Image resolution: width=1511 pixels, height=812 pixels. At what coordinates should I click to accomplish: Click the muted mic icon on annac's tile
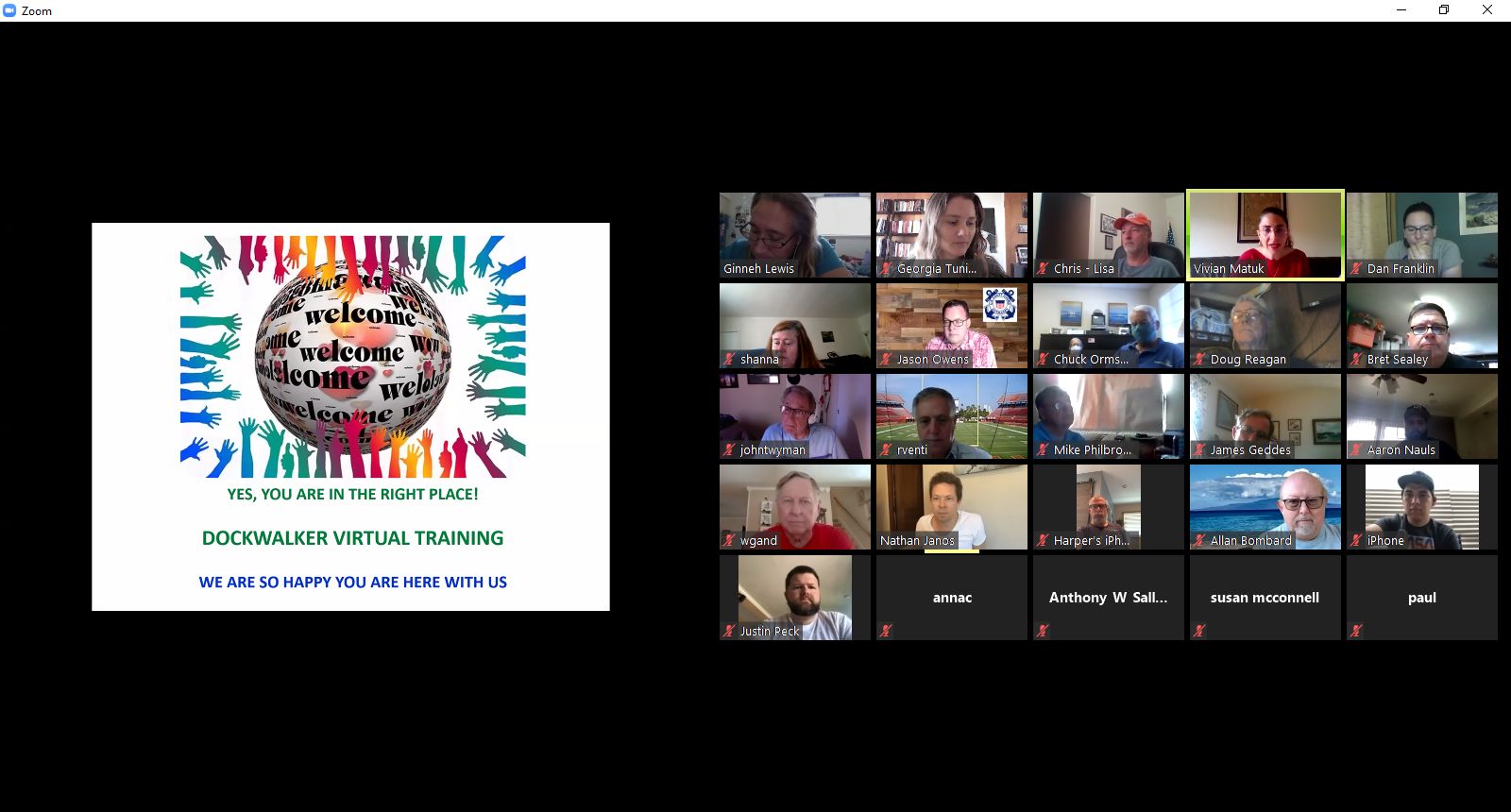coord(886,631)
